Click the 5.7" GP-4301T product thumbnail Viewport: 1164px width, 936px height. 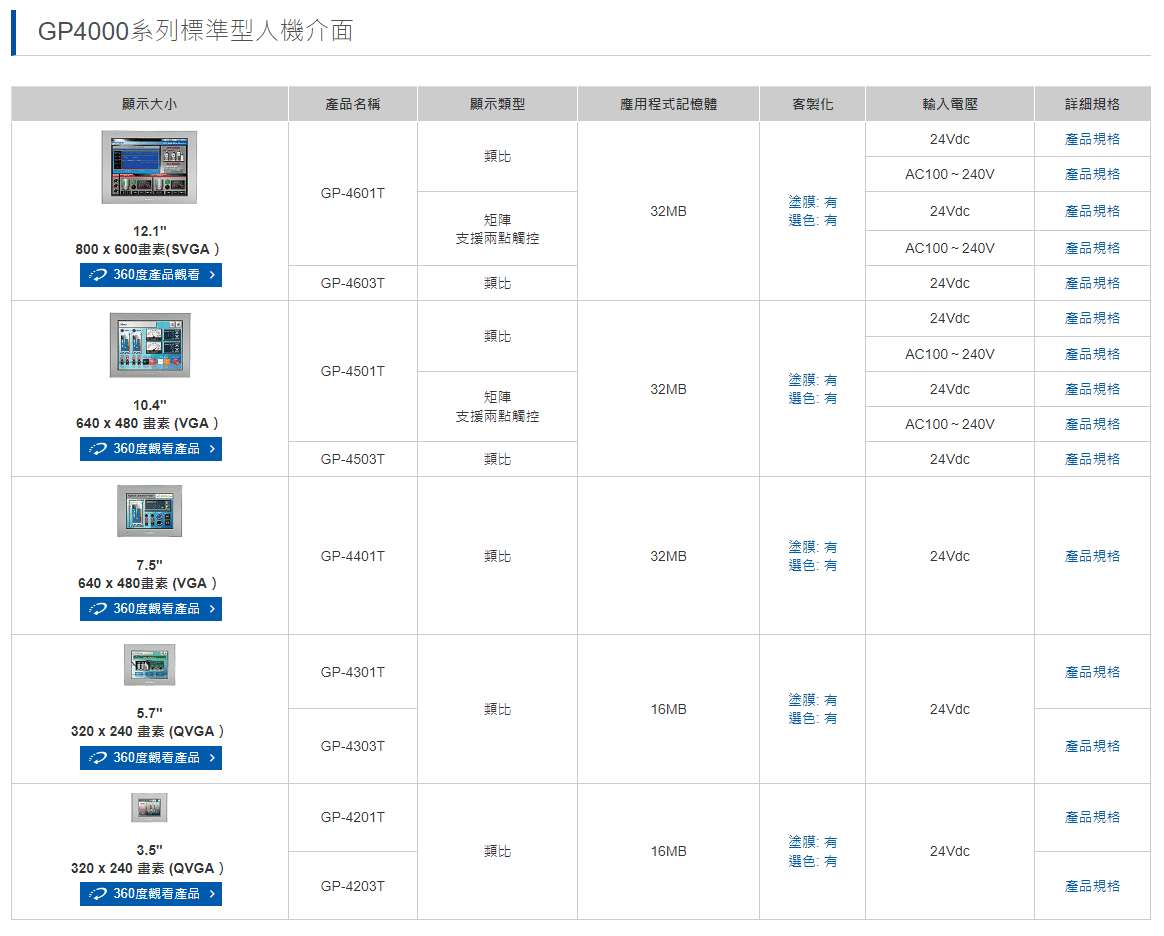click(149, 664)
